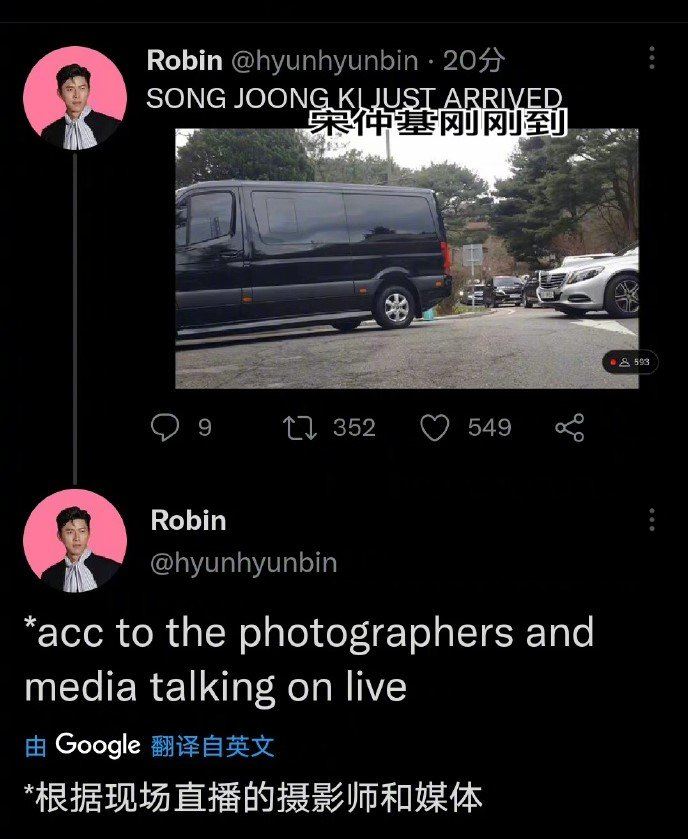Click the Robin name in second tweet
The image size is (688, 839).
tap(188, 521)
